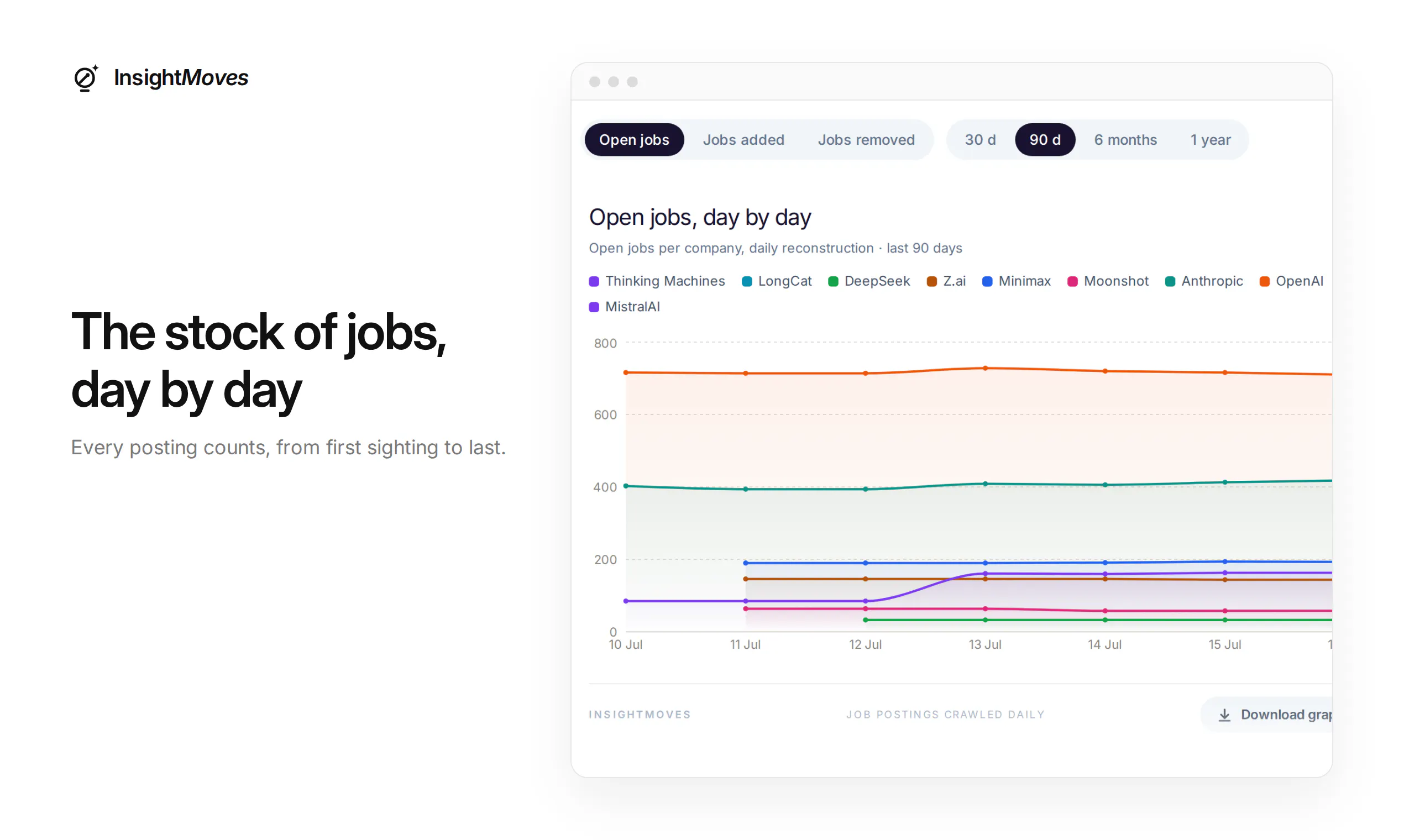The height and width of the screenshot is (840, 1404).
Task: Select the 30 d time range
Action: pos(980,140)
